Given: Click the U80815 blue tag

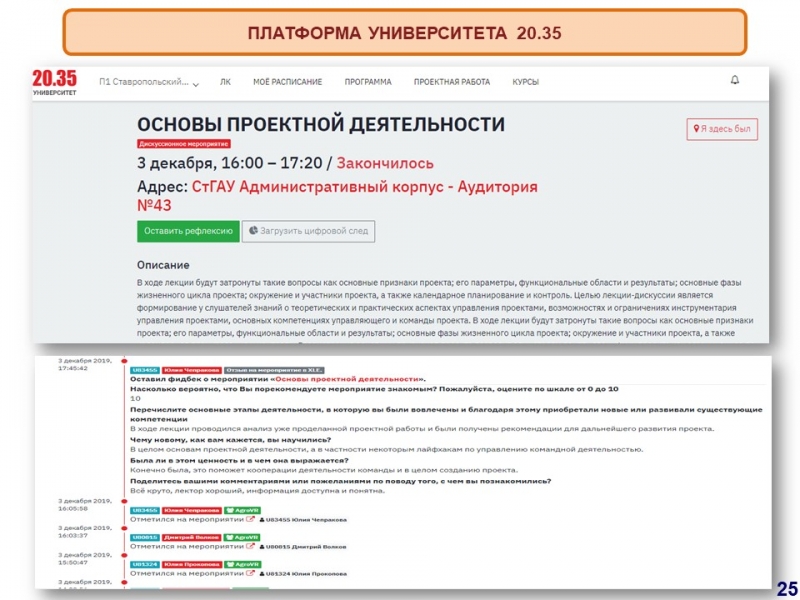Looking at the screenshot, I should (145, 537).
